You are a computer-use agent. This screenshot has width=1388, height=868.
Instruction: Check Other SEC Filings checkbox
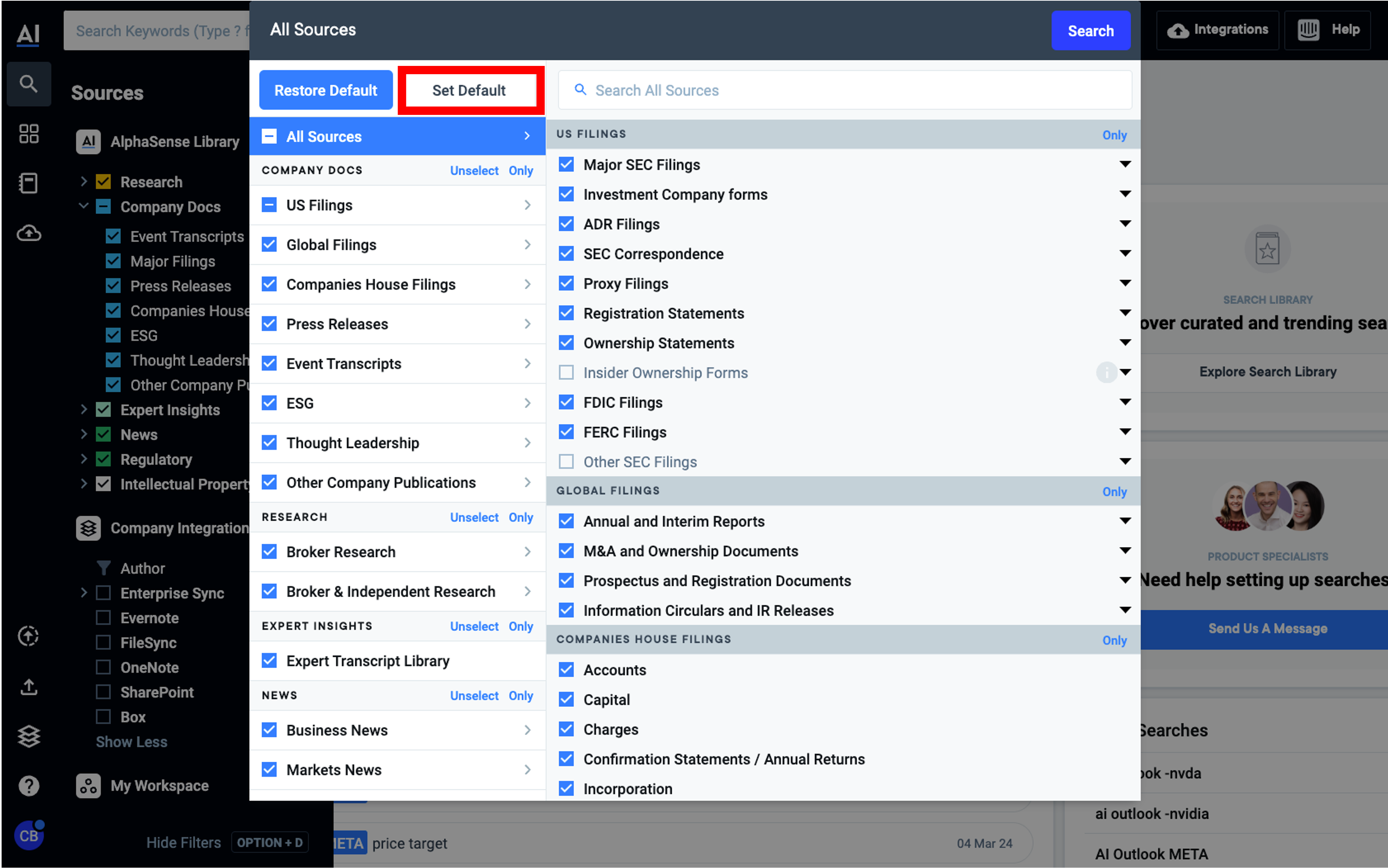[566, 462]
